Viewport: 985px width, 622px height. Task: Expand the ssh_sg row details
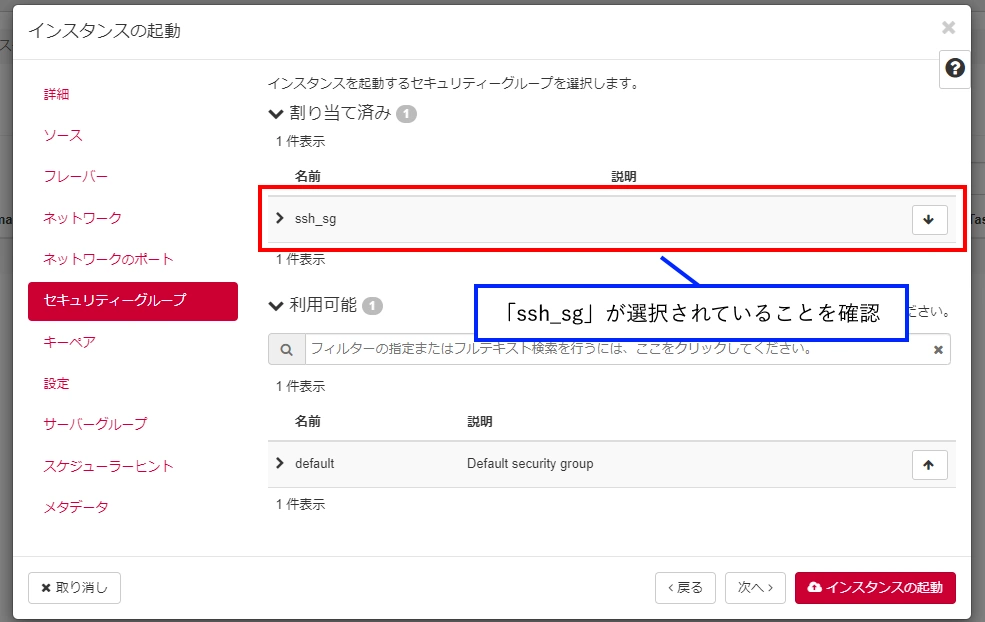pyautogui.click(x=280, y=218)
